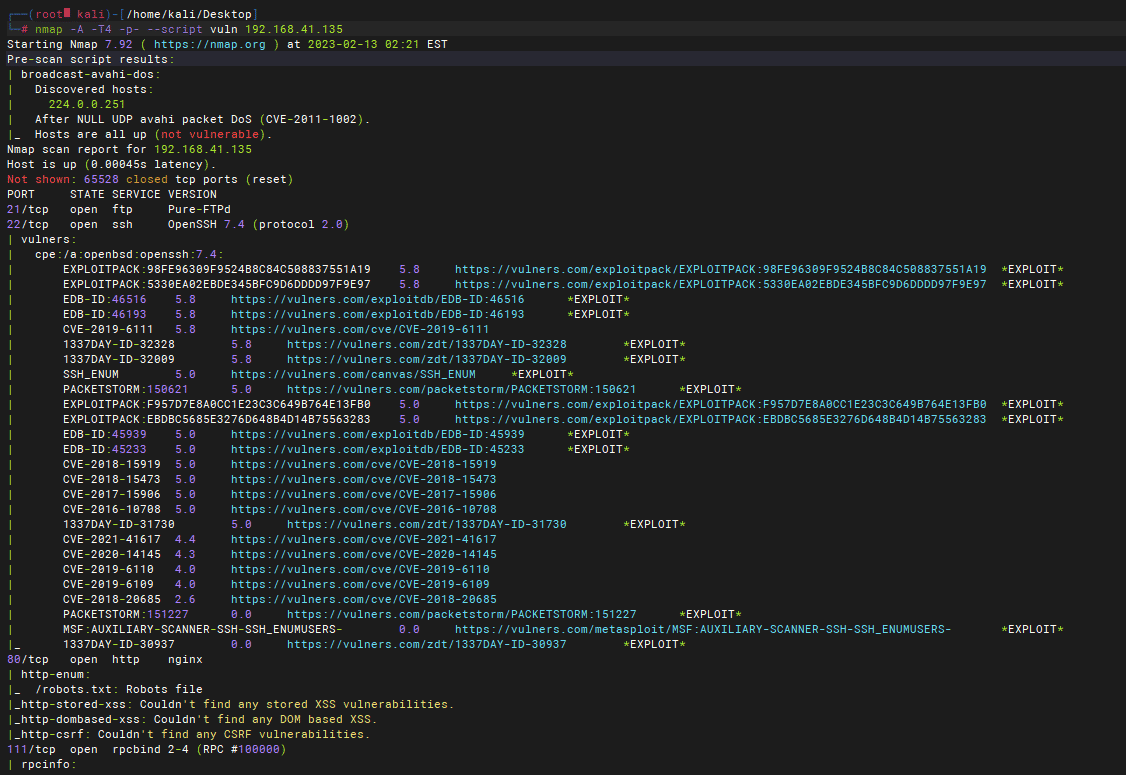Select the prompt path /home/kali/Desktop
The height and width of the screenshot is (775, 1126).
(x=189, y=14)
